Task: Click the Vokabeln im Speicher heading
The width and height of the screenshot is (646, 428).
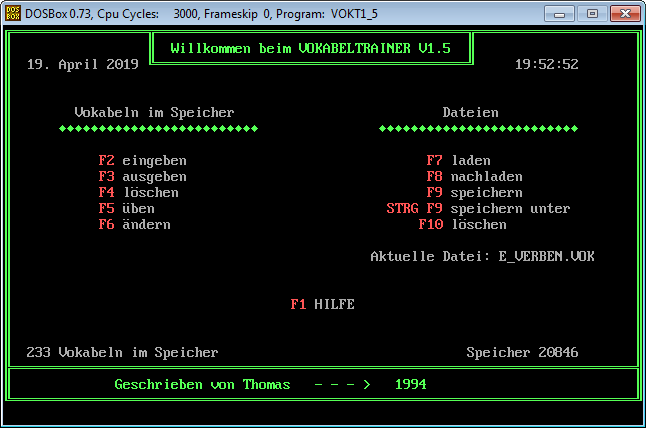Action: click(x=154, y=112)
